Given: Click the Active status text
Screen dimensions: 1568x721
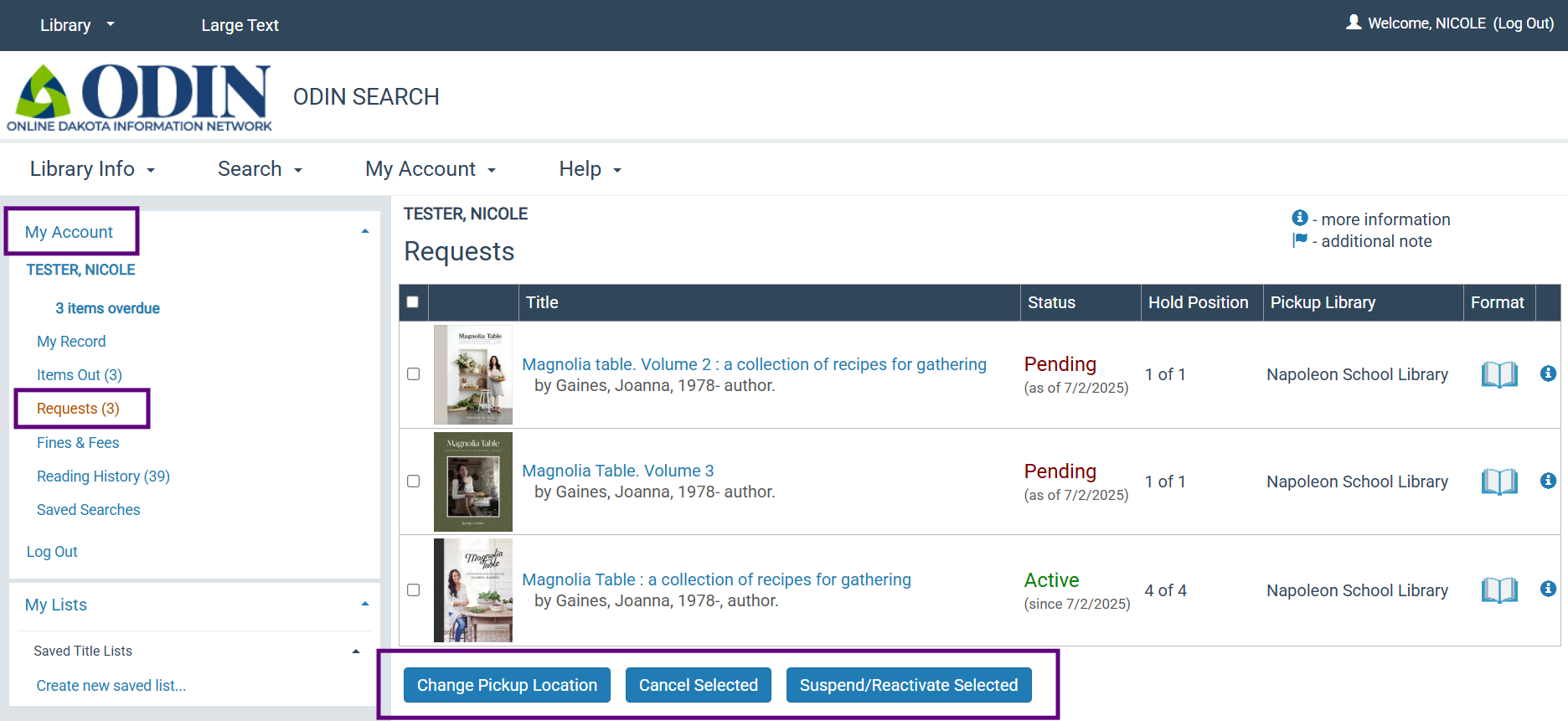Looking at the screenshot, I should point(1051,580).
